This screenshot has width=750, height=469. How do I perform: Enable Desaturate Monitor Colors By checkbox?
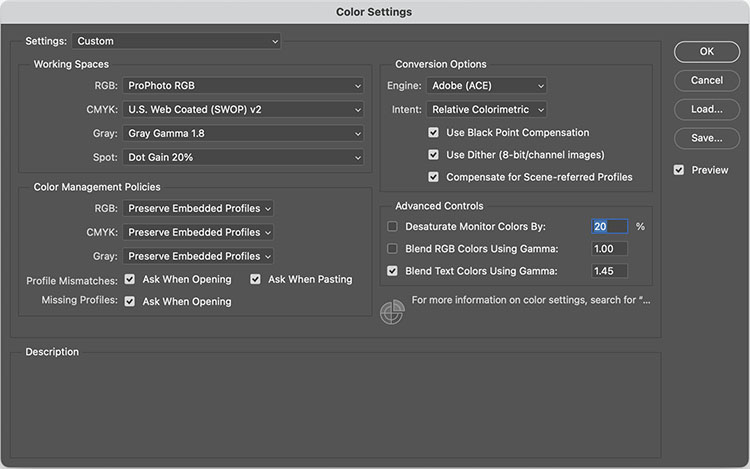(393, 227)
